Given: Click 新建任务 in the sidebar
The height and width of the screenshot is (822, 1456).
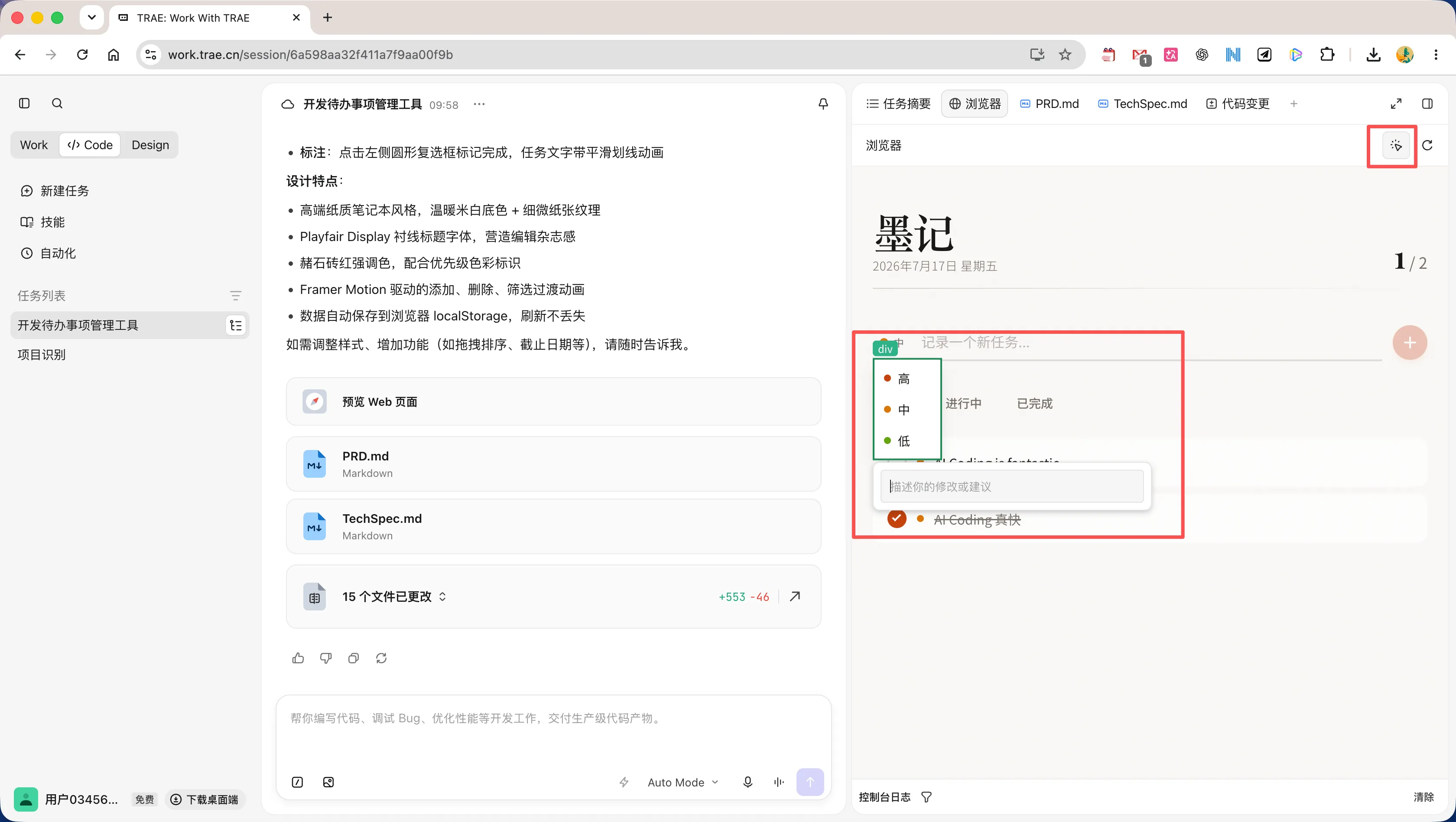Looking at the screenshot, I should (x=55, y=191).
